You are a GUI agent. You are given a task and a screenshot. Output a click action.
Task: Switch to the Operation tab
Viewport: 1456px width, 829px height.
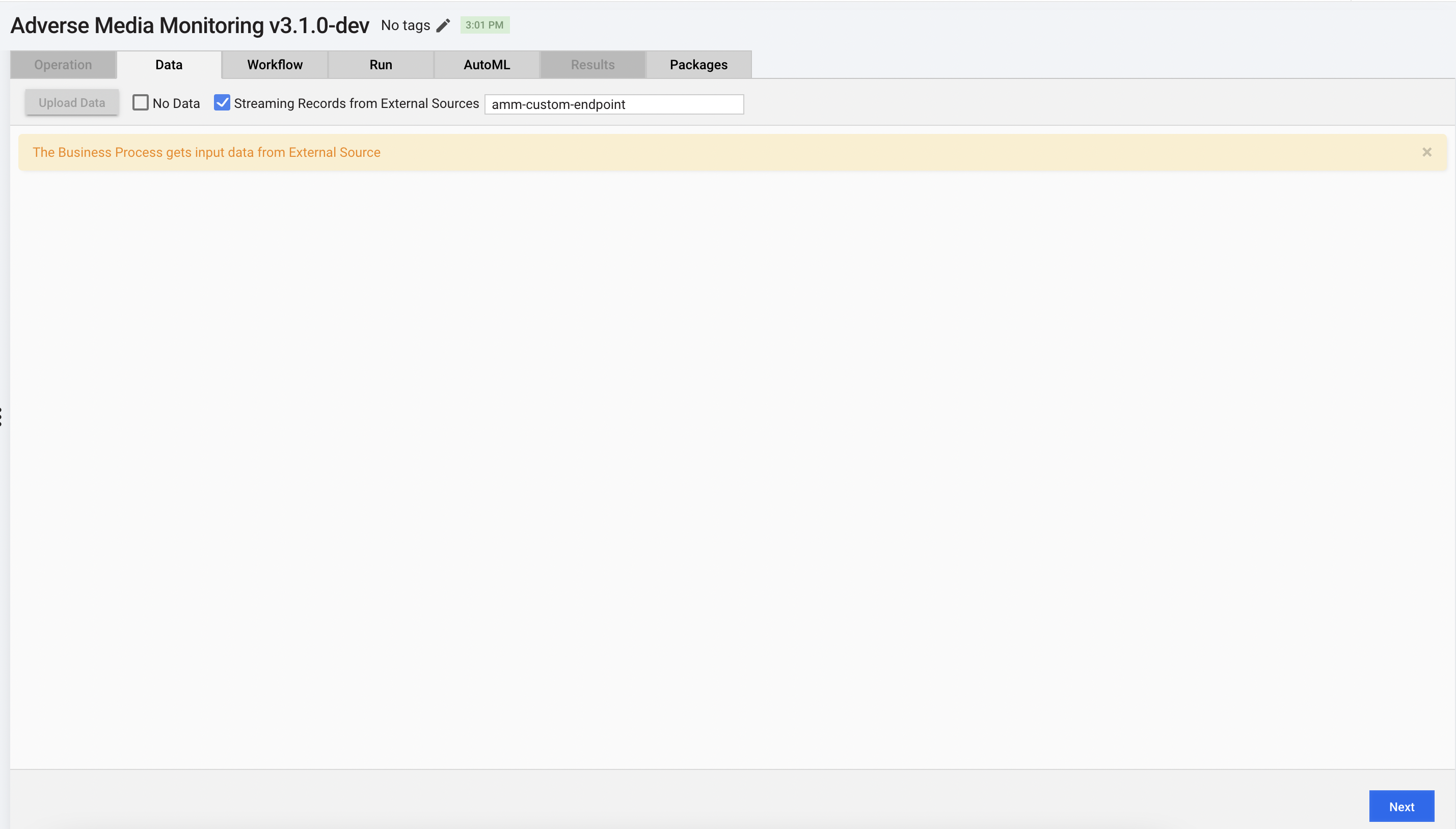point(63,65)
